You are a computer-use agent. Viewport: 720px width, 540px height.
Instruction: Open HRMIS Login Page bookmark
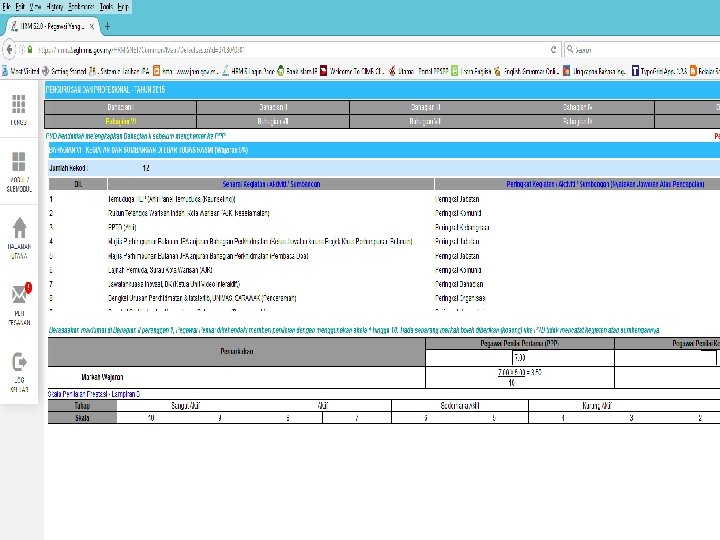(x=248, y=71)
